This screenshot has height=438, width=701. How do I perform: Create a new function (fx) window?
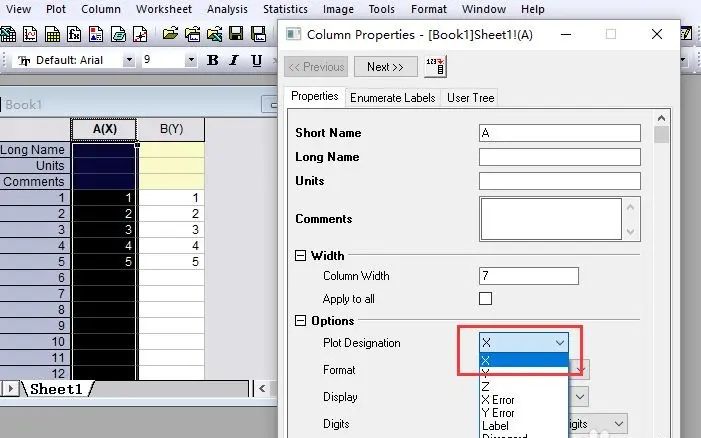[74, 34]
